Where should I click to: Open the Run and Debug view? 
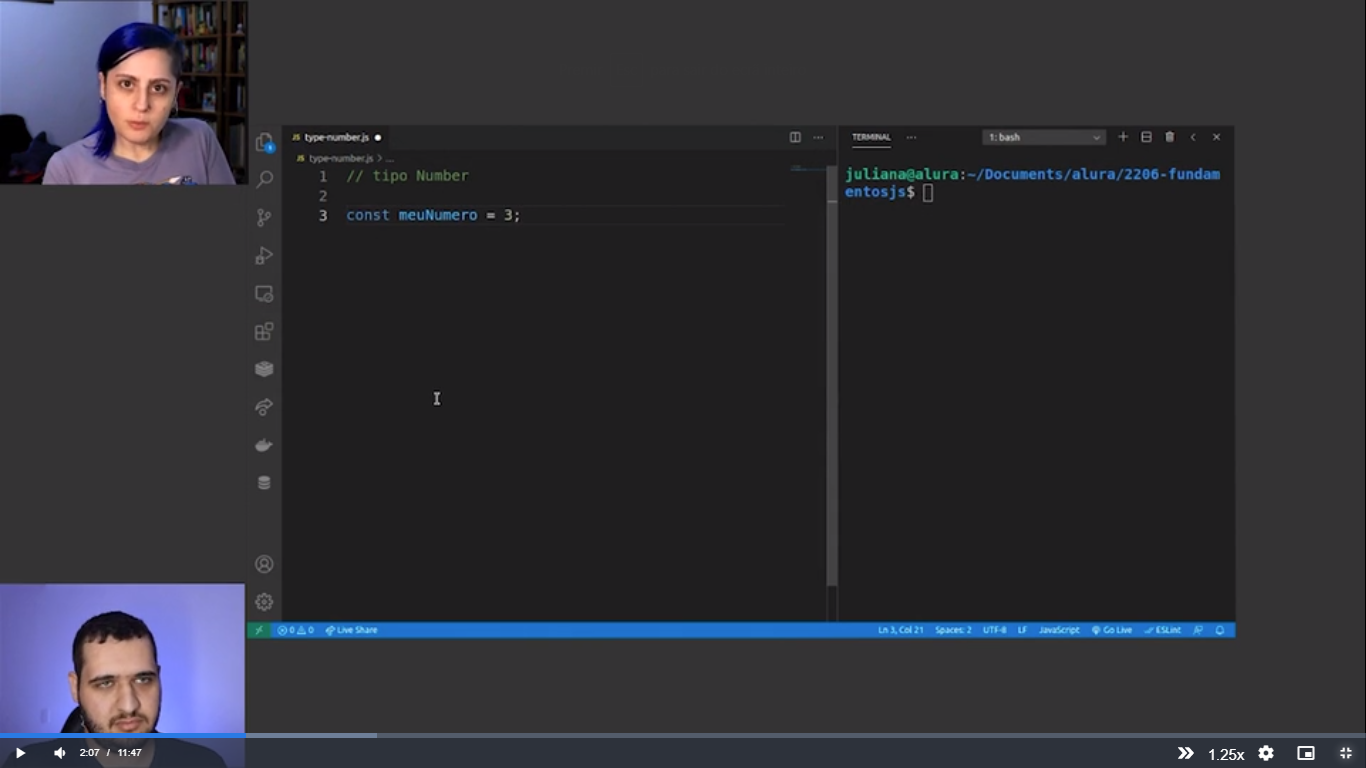point(264,255)
